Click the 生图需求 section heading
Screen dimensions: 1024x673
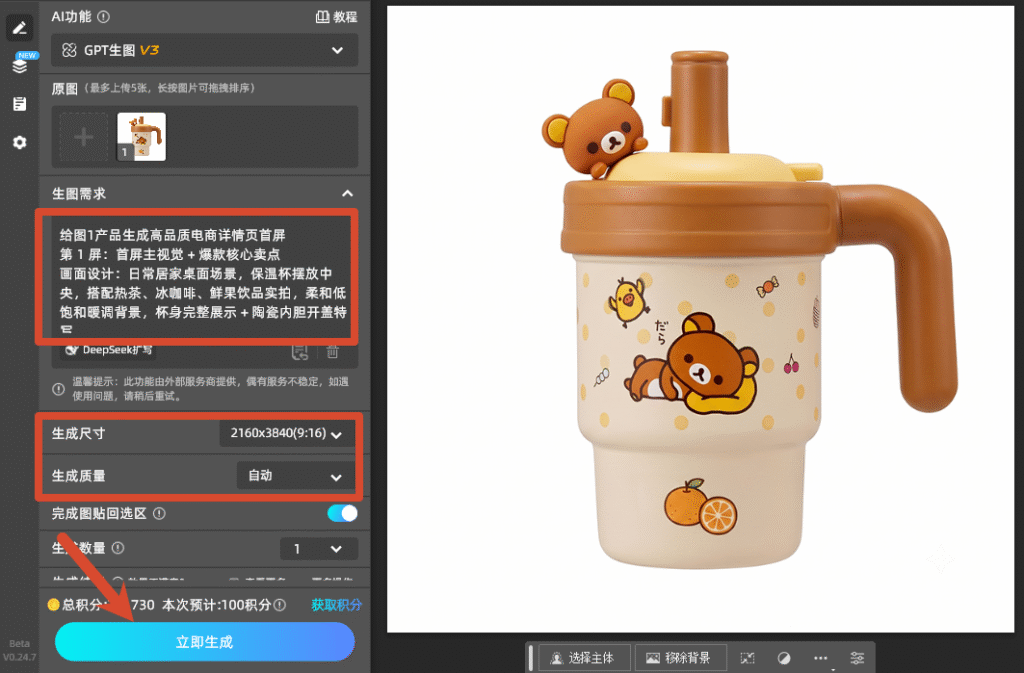click(79, 194)
